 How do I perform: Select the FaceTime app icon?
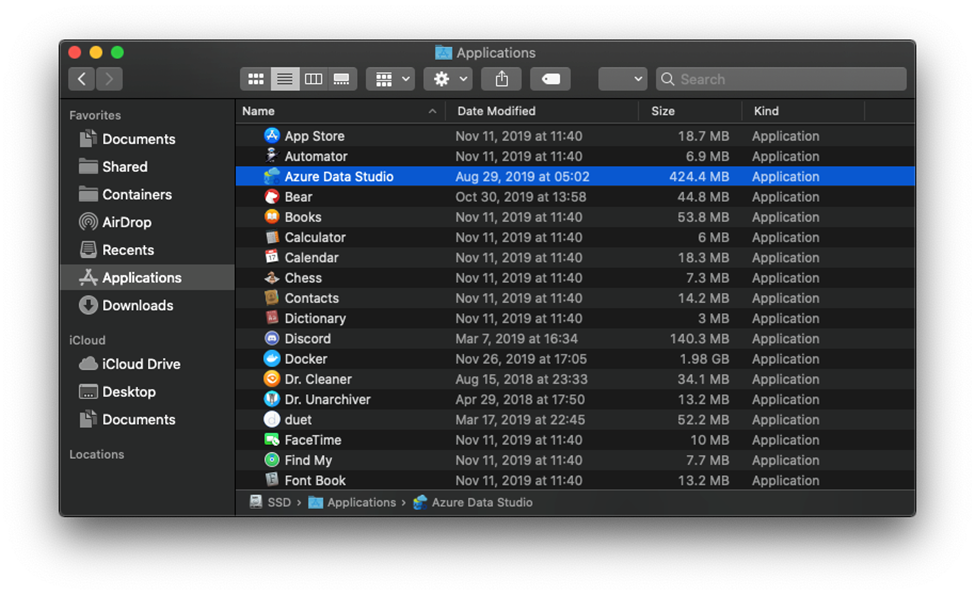[272, 440]
